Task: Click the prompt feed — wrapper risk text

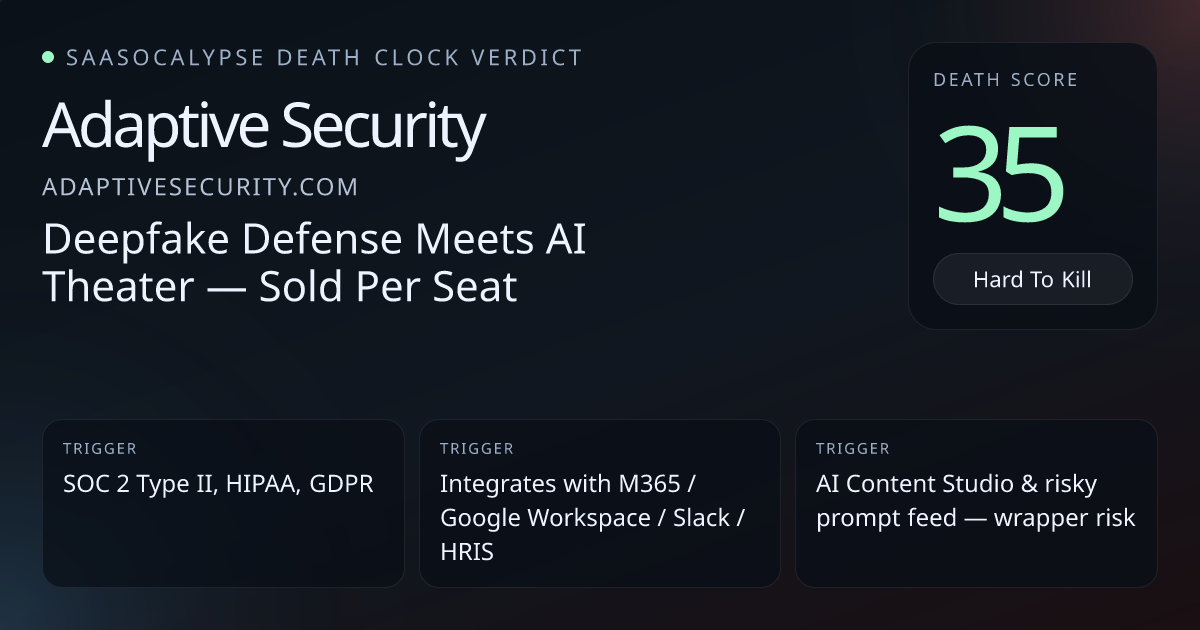Action: coord(976,518)
